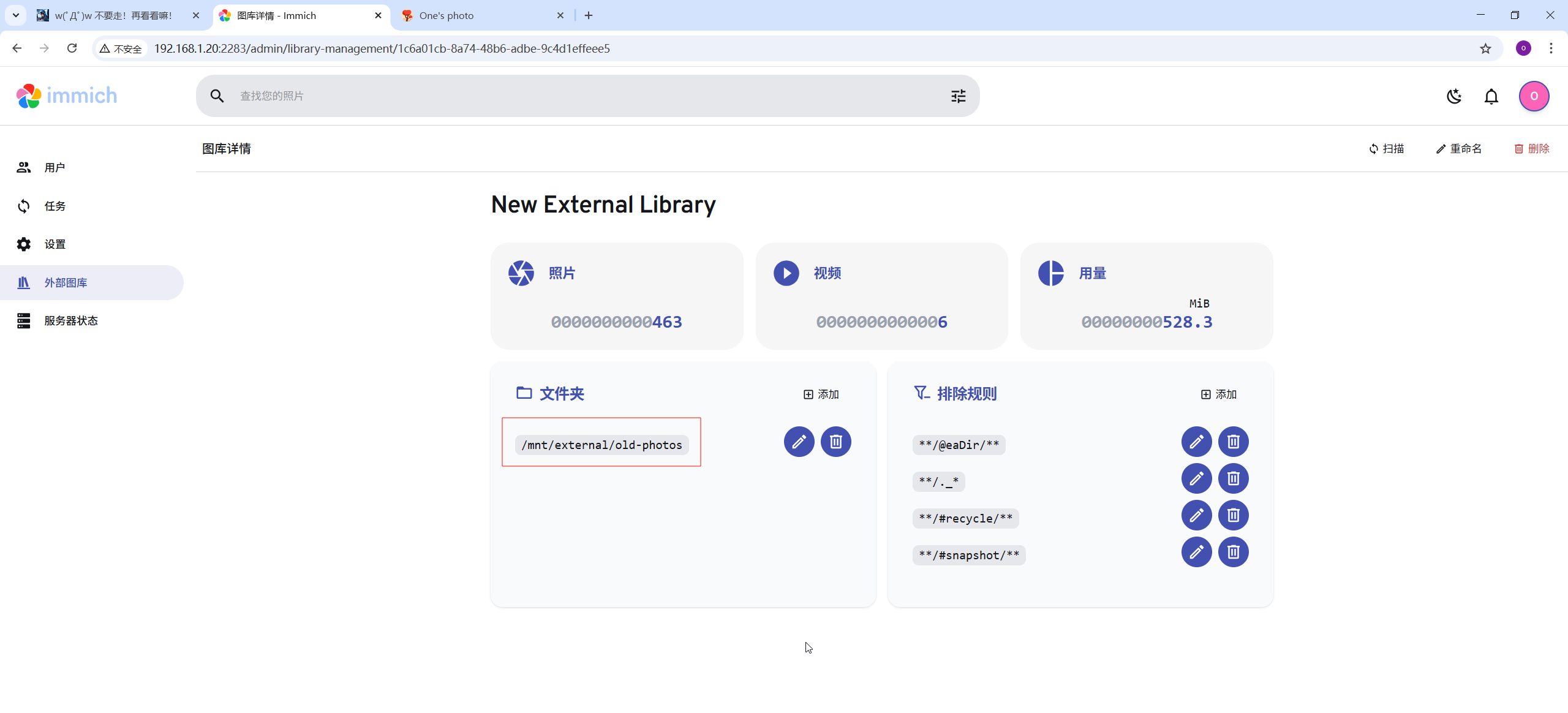Bookmark this page with star icon

coord(1485,48)
